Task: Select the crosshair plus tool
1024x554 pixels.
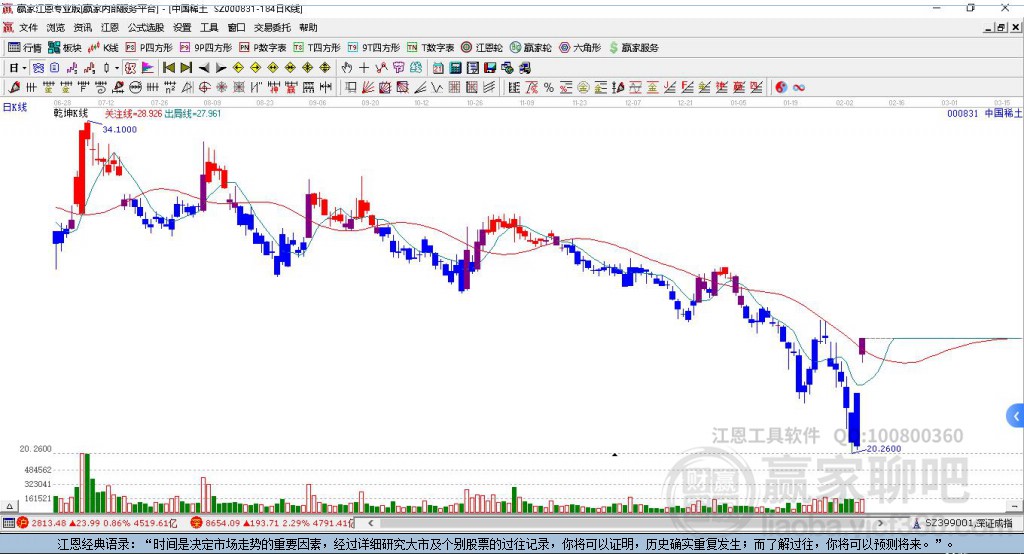Action: click(x=364, y=68)
